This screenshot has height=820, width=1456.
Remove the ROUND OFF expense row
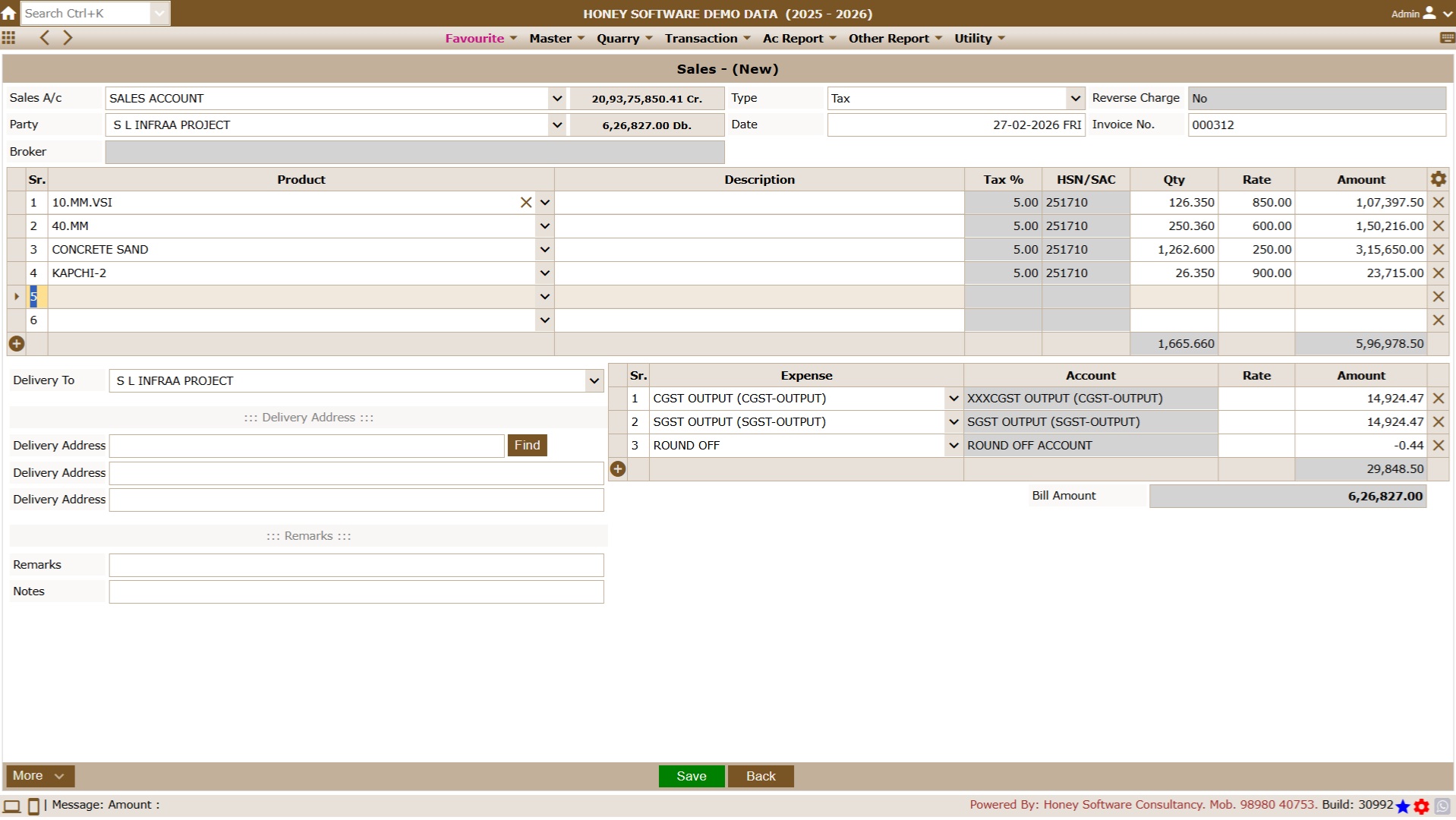pyautogui.click(x=1438, y=446)
